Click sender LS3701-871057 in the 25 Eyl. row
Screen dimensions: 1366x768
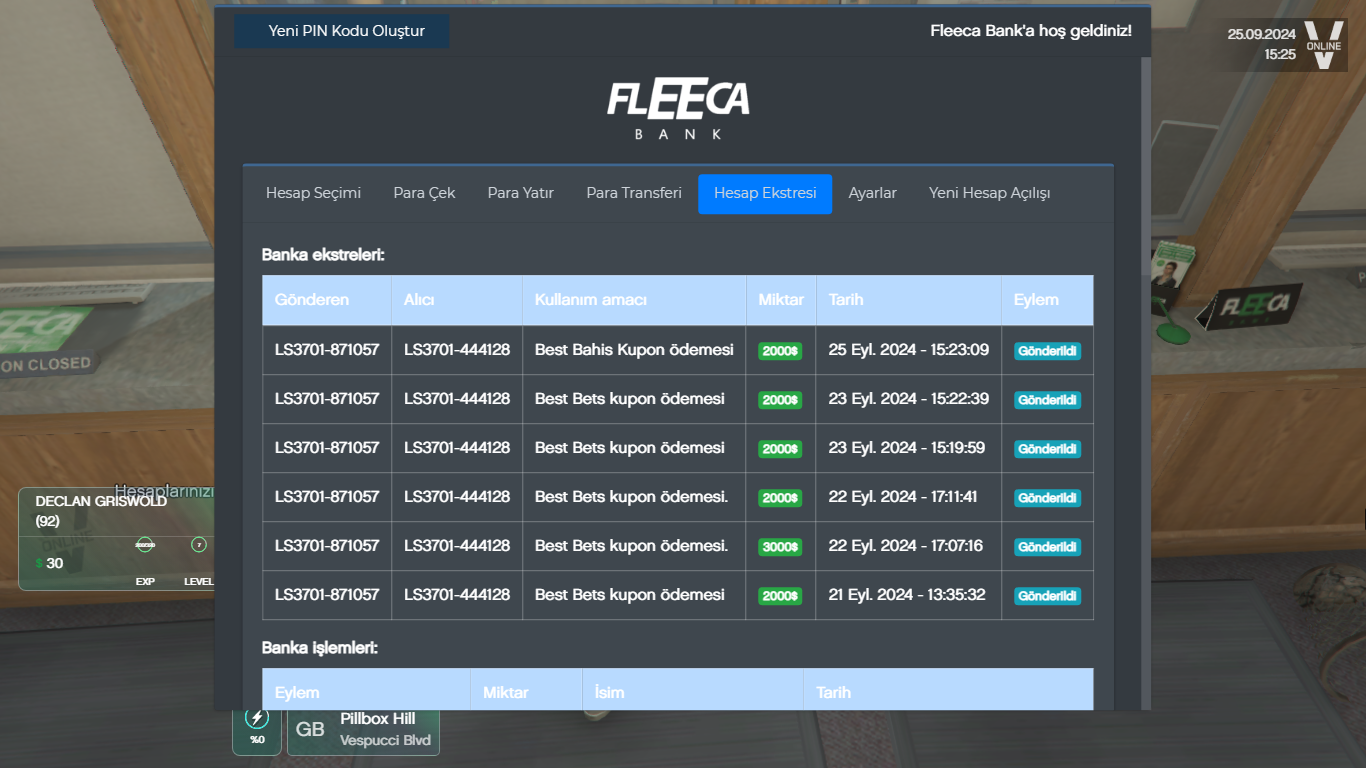pos(327,350)
